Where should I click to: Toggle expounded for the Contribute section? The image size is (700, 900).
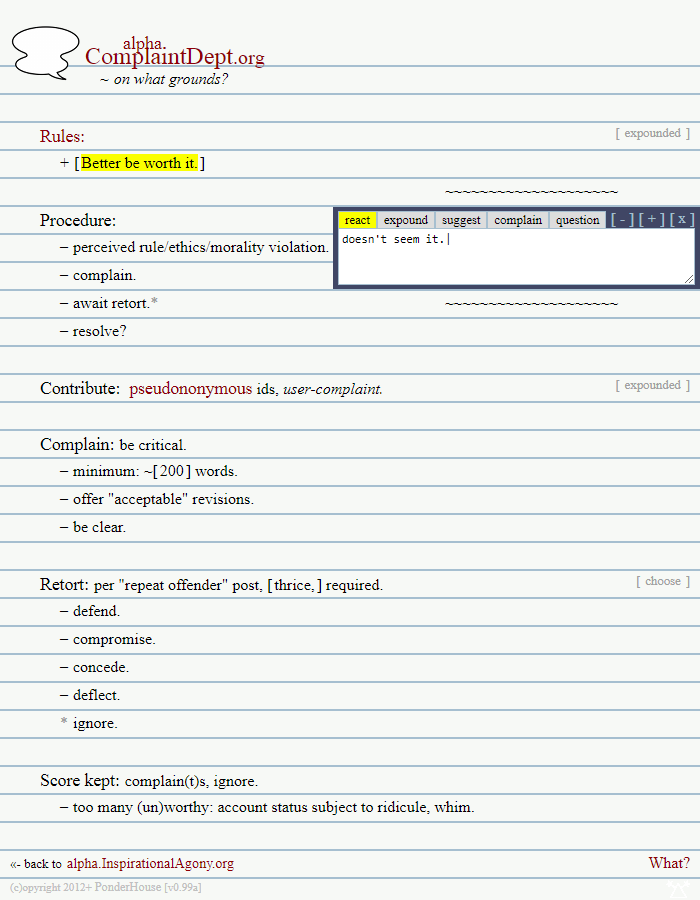click(652, 385)
